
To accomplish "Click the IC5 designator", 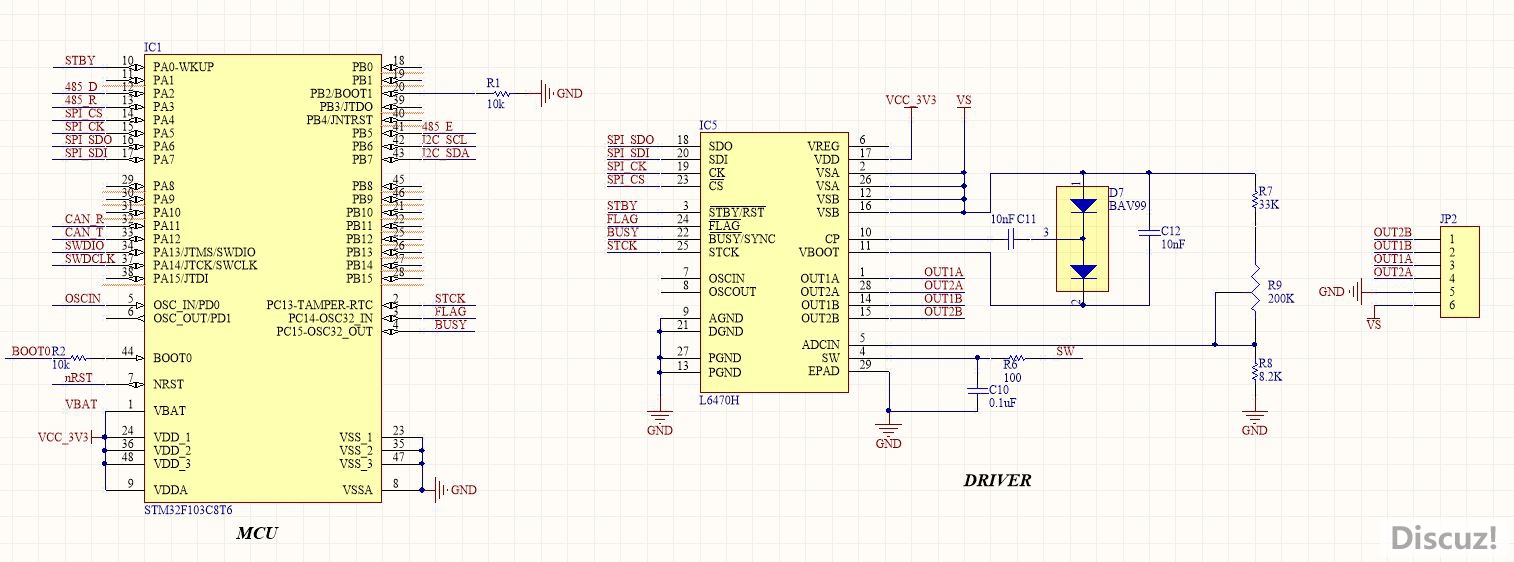I will pos(708,125).
